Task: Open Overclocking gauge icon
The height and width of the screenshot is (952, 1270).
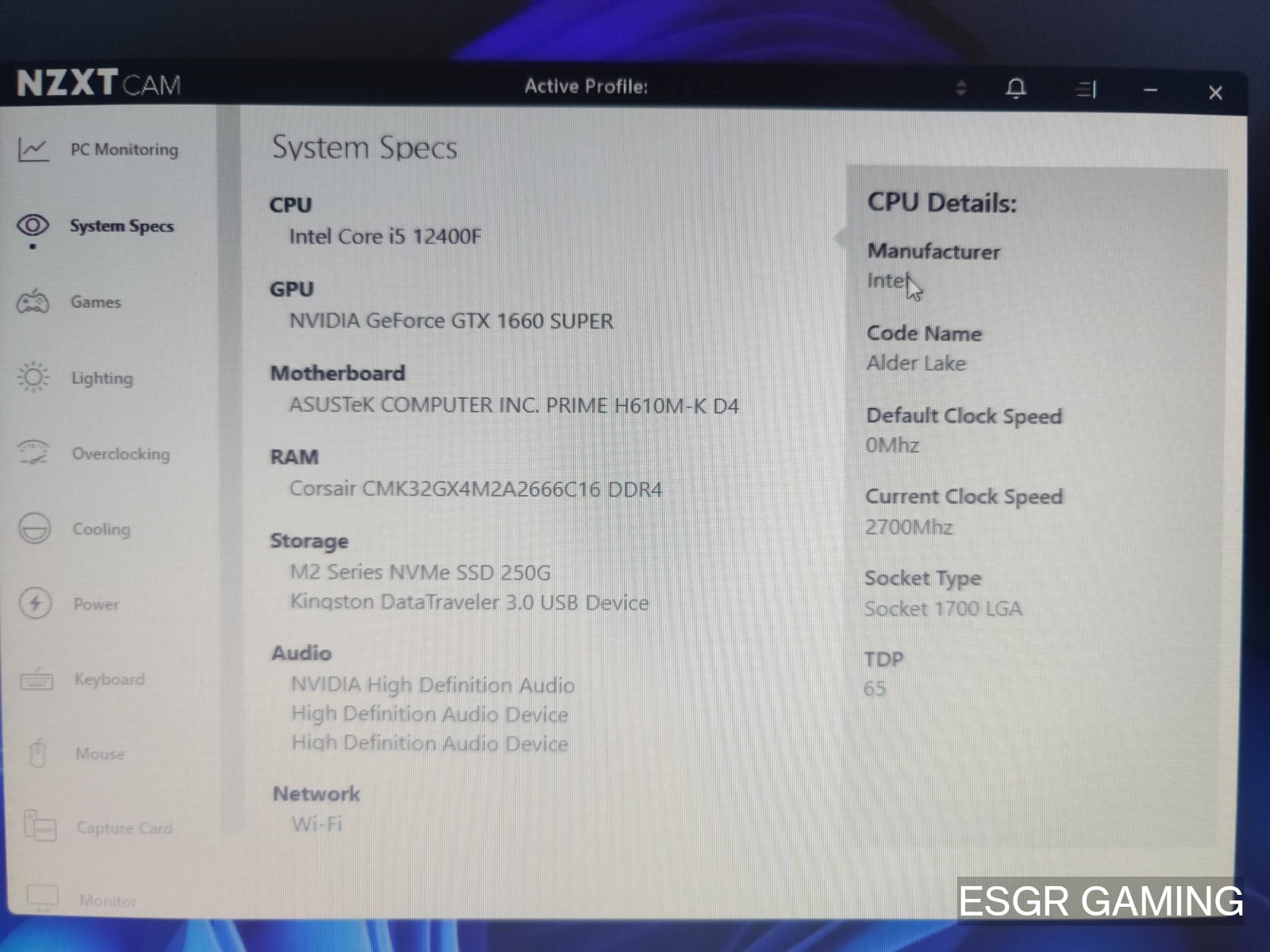Action: 33,452
